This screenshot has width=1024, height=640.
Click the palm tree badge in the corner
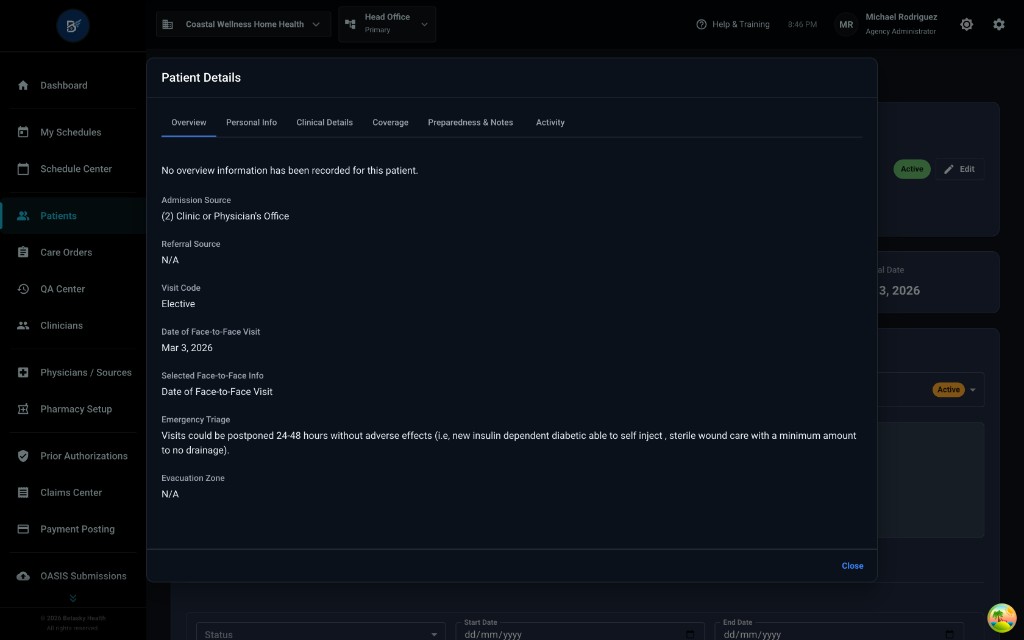click(1002, 618)
